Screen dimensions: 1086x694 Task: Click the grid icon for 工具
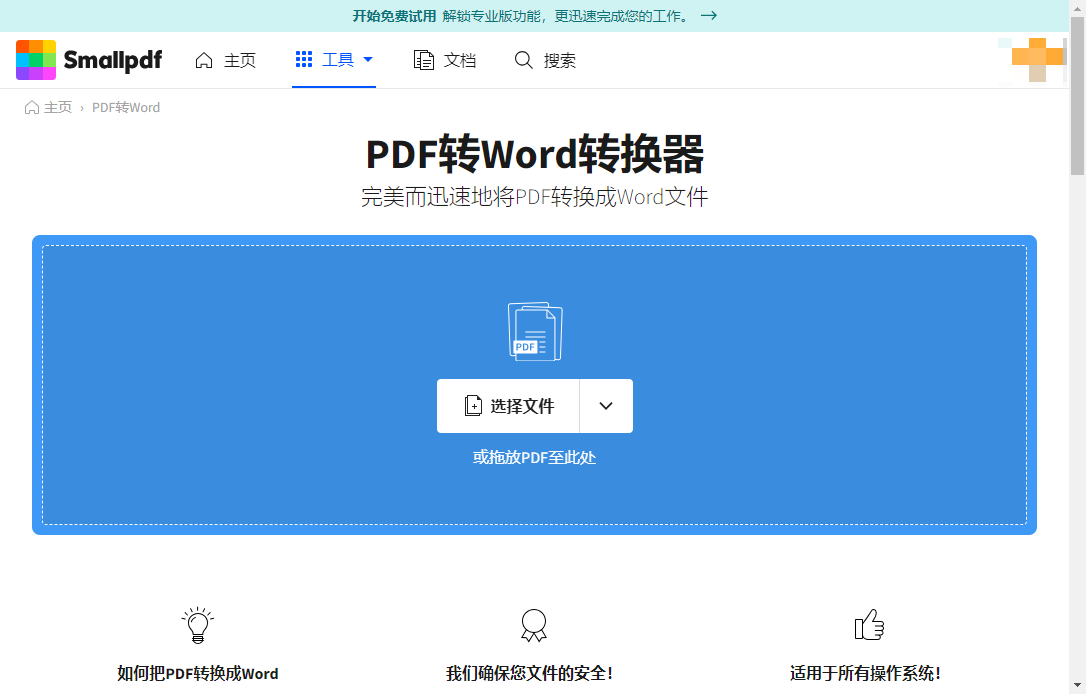pos(304,59)
